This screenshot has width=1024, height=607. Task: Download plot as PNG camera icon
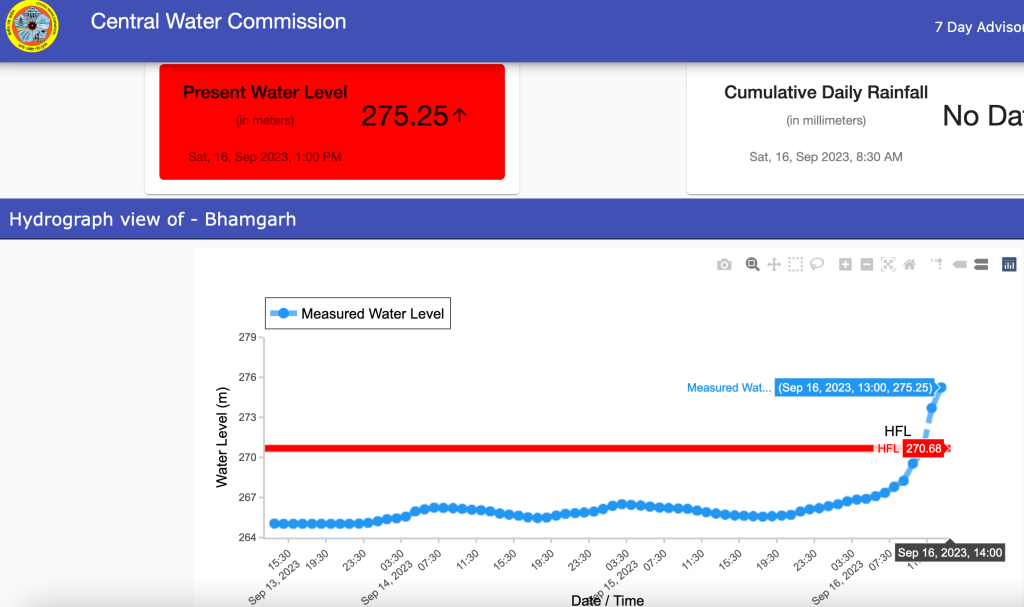724,265
